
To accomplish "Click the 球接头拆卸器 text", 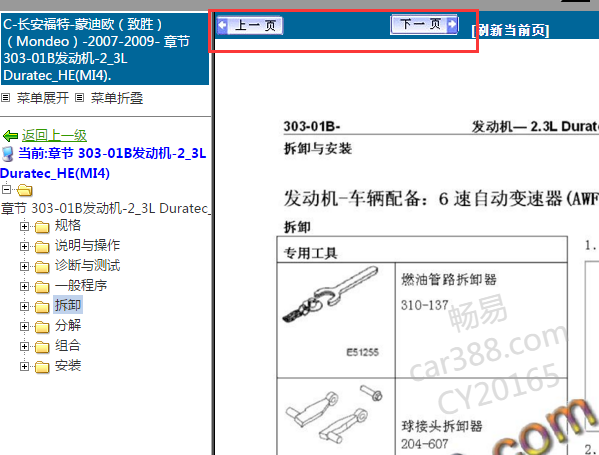I will [442, 426].
